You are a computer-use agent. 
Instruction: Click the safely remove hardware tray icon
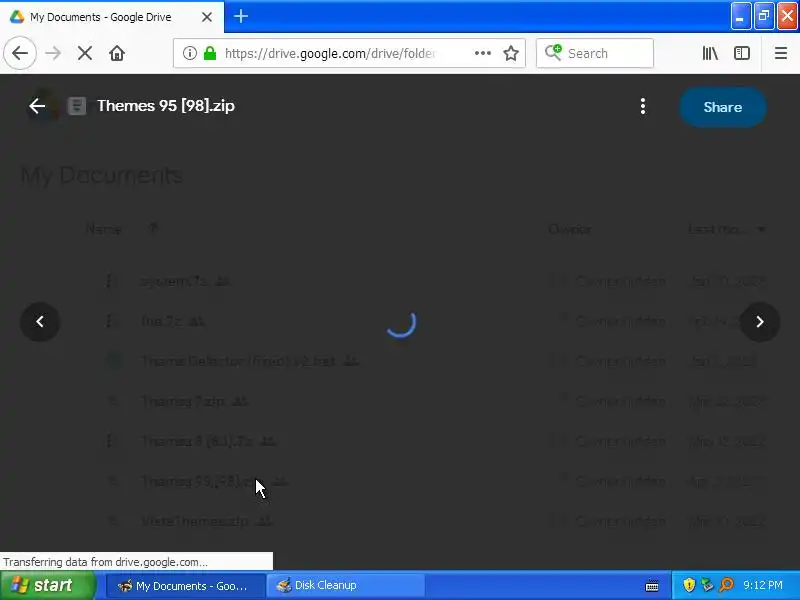pyautogui.click(x=707, y=585)
